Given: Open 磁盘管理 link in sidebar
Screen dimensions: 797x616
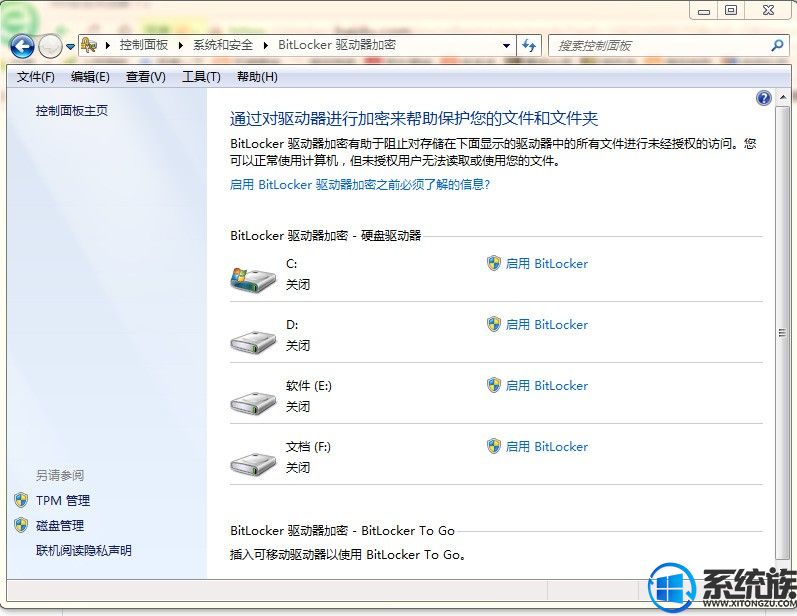Looking at the screenshot, I should 60,525.
